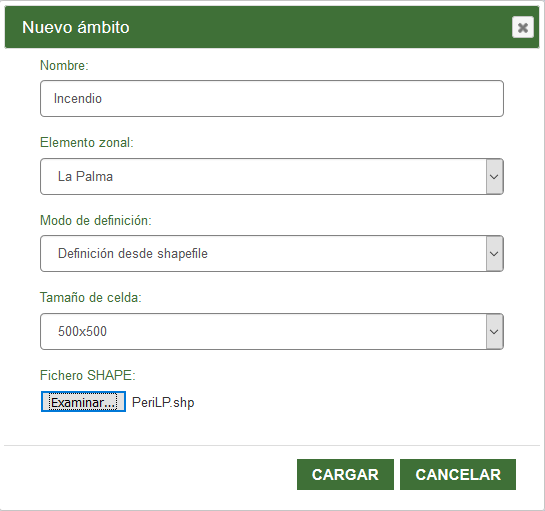Click the Modo de definición: label
The width and height of the screenshot is (545, 511).
click(96, 220)
